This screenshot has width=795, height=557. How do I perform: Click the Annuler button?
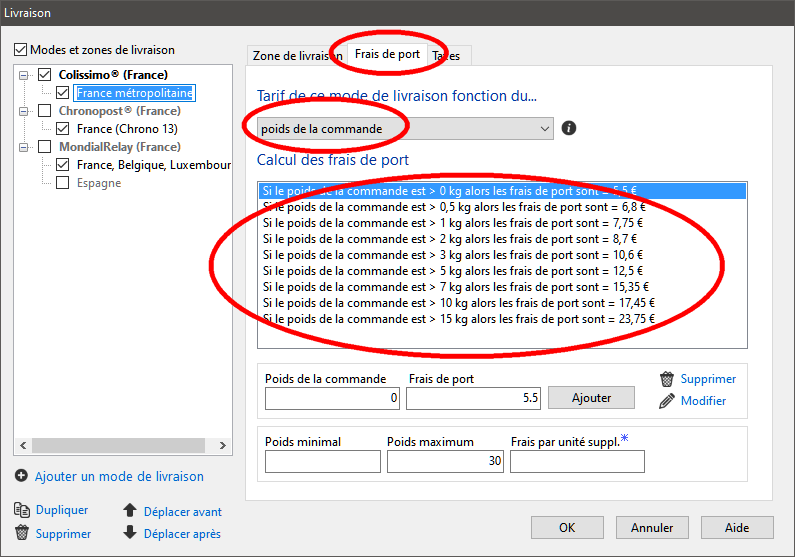click(x=652, y=527)
